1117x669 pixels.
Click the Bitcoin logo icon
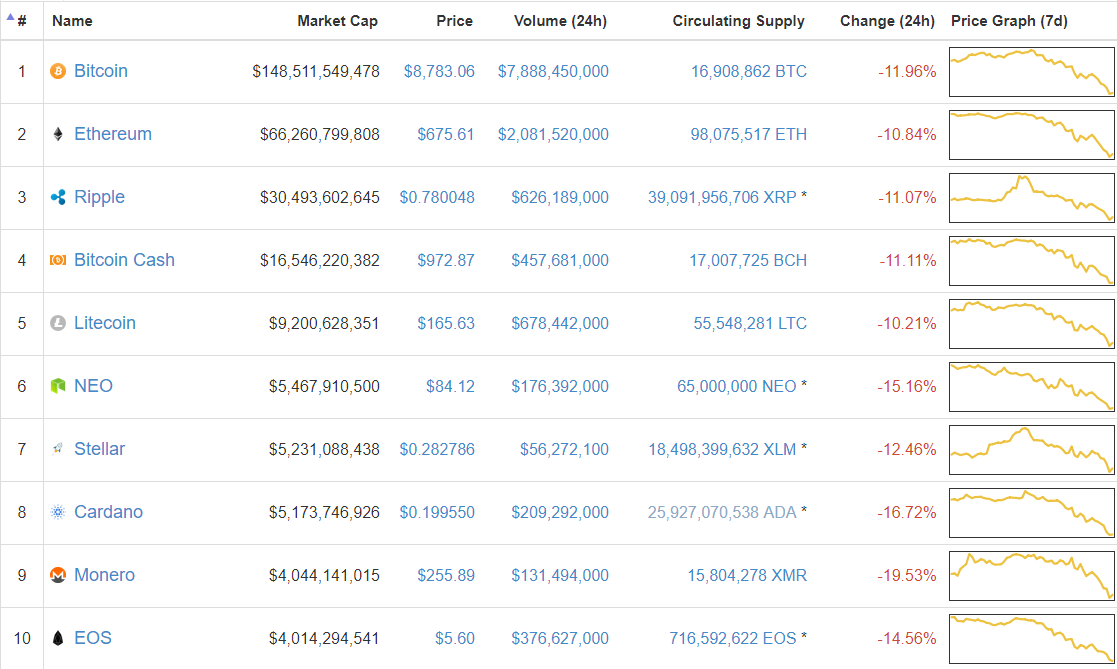(57, 71)
